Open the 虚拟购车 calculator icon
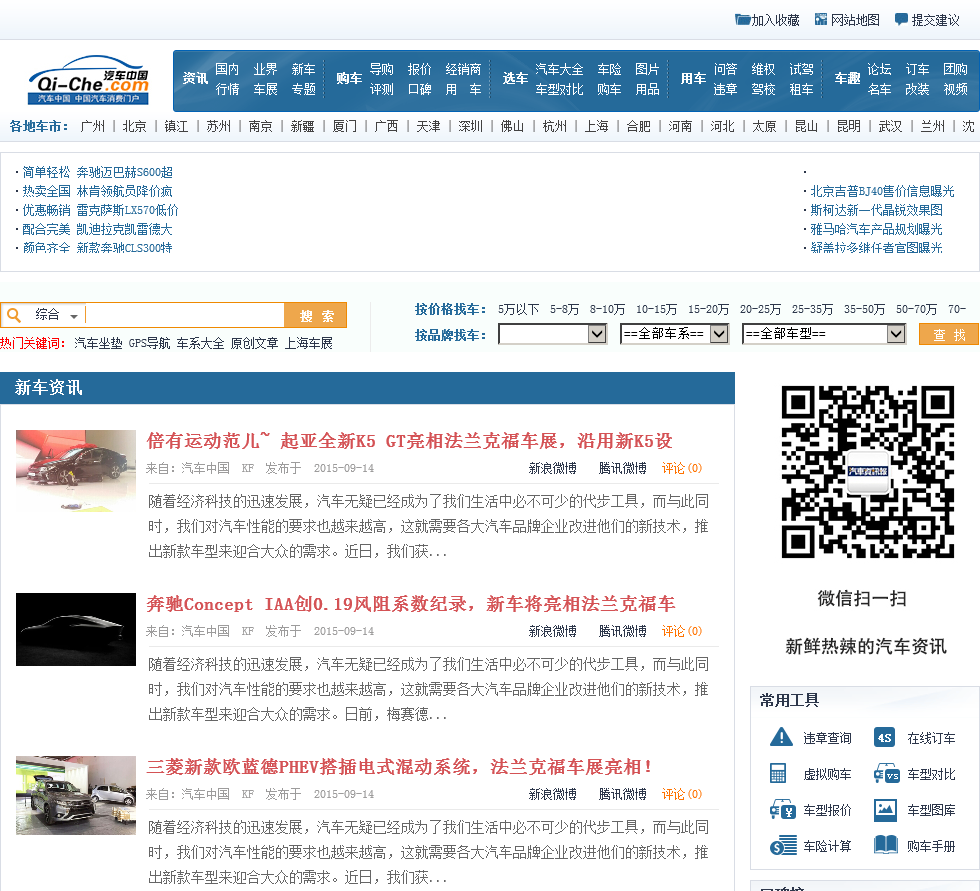Viewport: 980px width, 891px height. point(778,774)
